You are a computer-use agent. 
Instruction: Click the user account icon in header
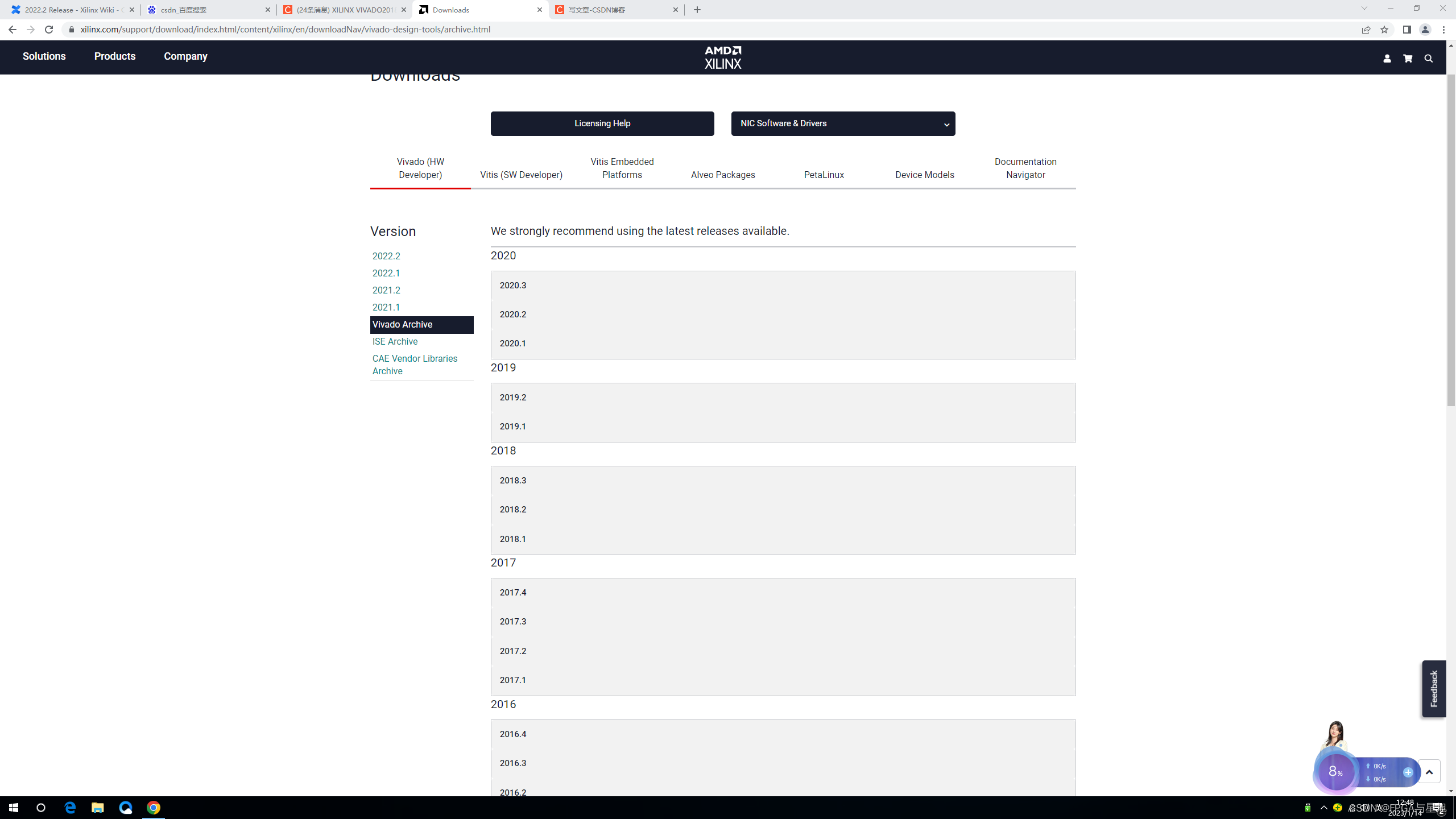1387,59
